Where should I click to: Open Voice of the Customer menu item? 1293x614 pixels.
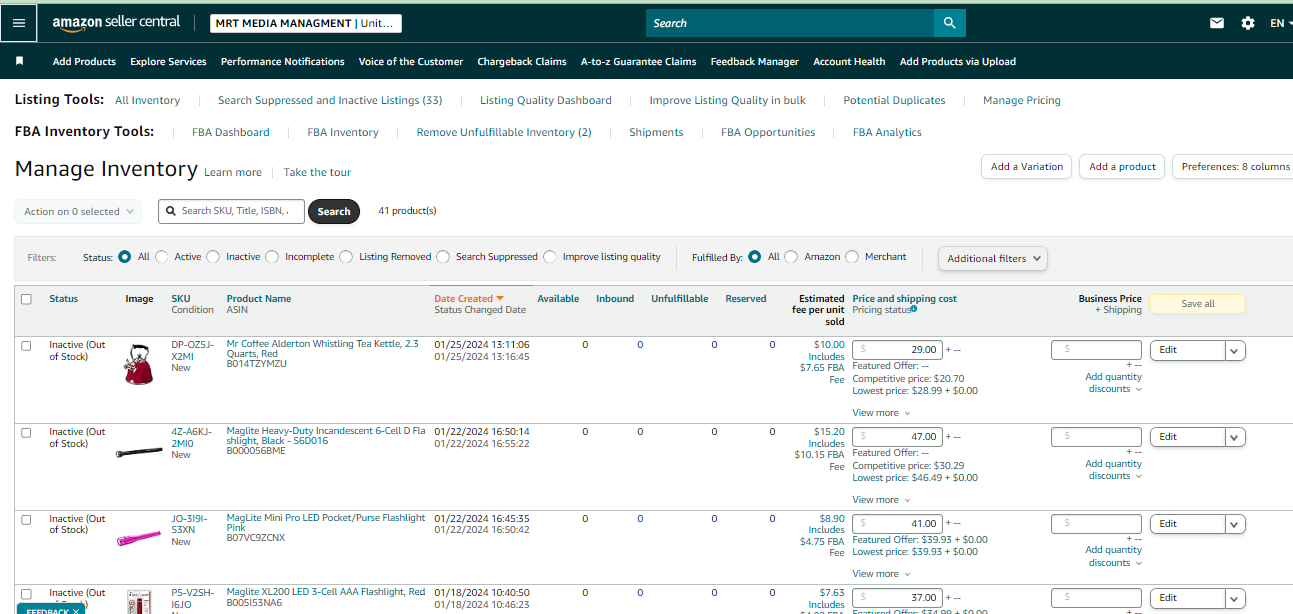[411, 61]
